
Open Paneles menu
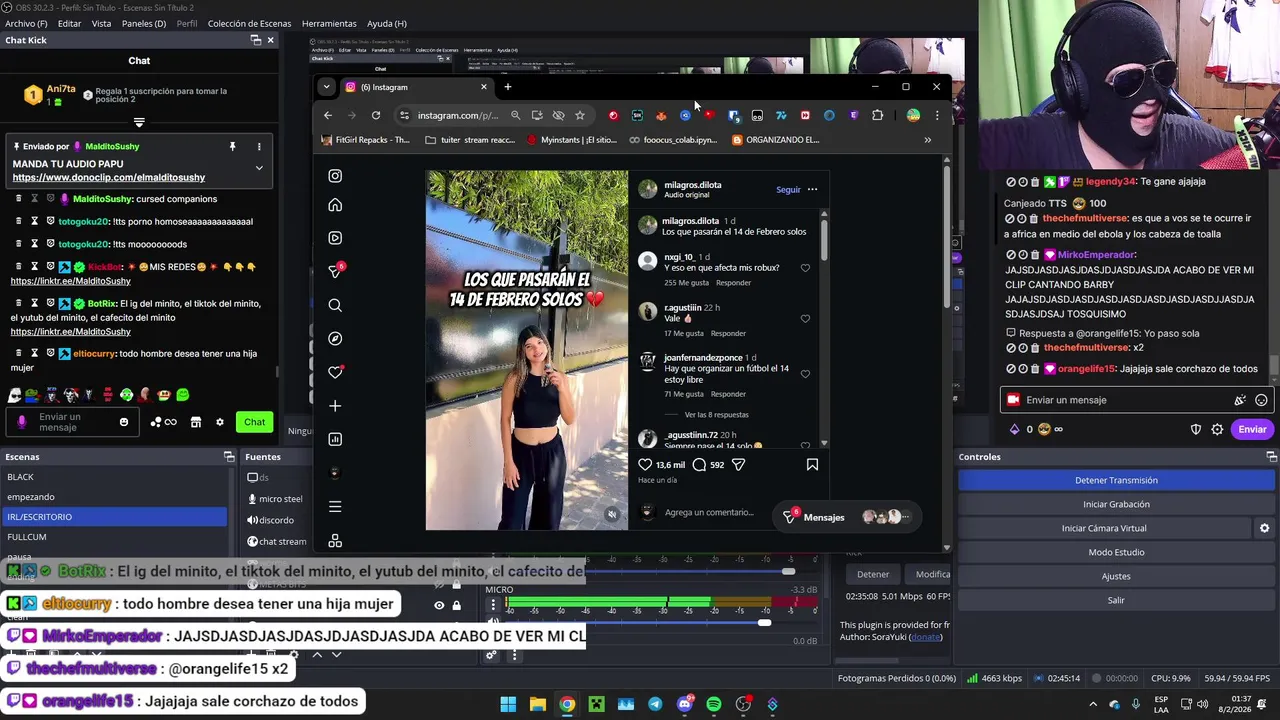pos(144,23)
